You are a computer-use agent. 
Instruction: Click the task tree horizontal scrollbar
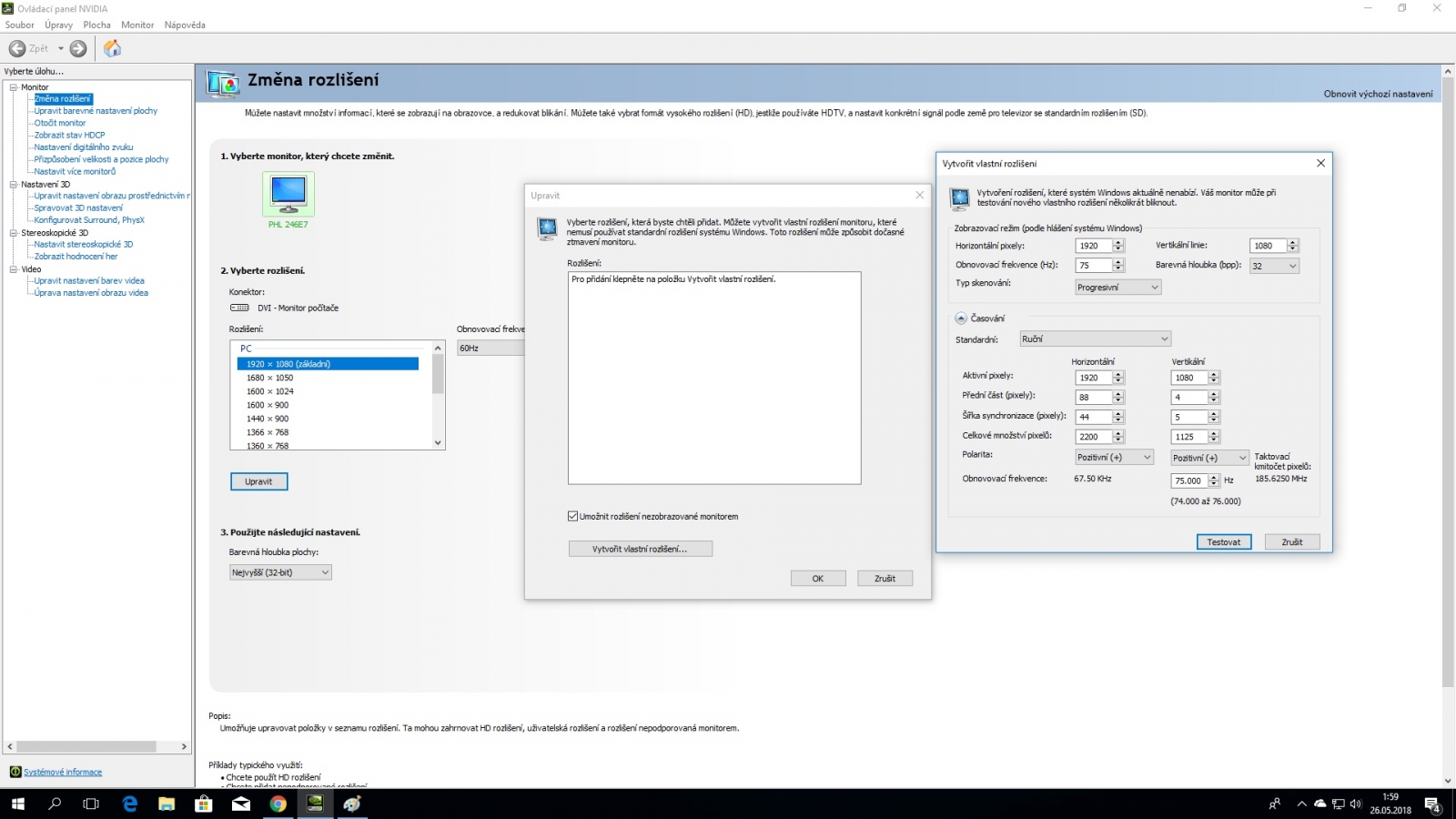click(96, 746)
